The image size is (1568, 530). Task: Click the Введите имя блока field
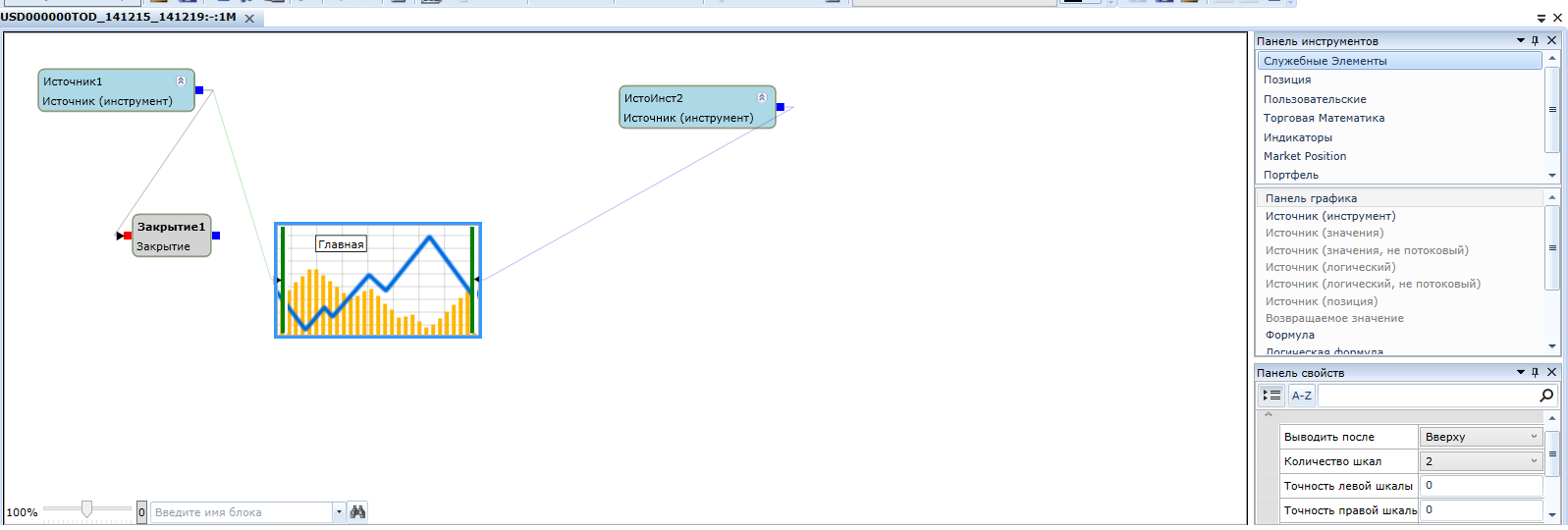(242, 512)
